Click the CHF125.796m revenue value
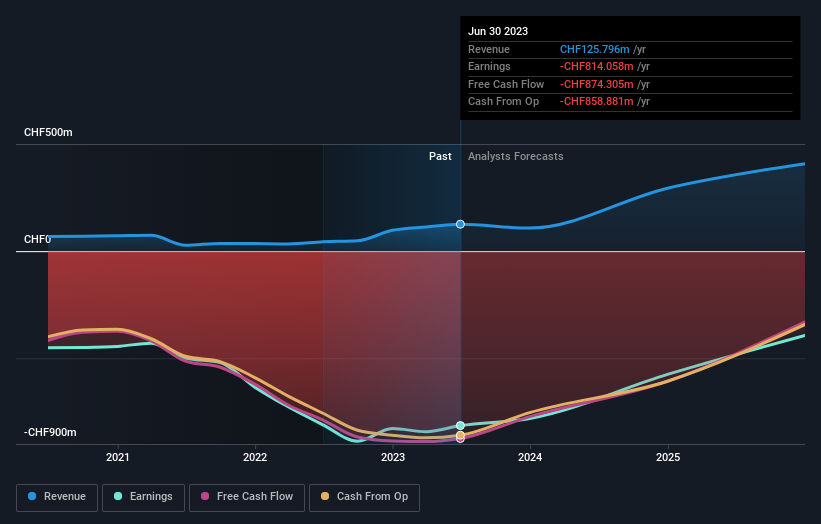The image size is (821, 524). (x=594, y=49)
